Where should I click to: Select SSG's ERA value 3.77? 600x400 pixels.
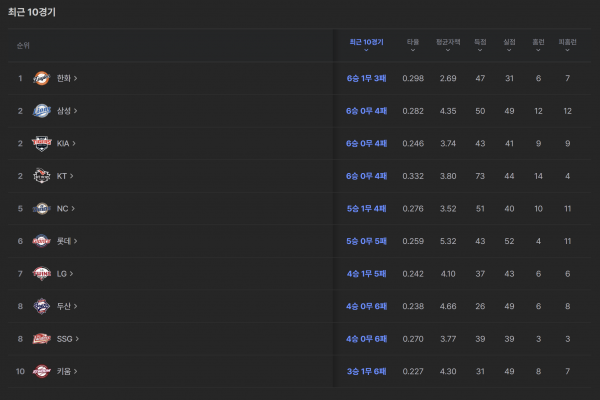click(x=448, y=339)
